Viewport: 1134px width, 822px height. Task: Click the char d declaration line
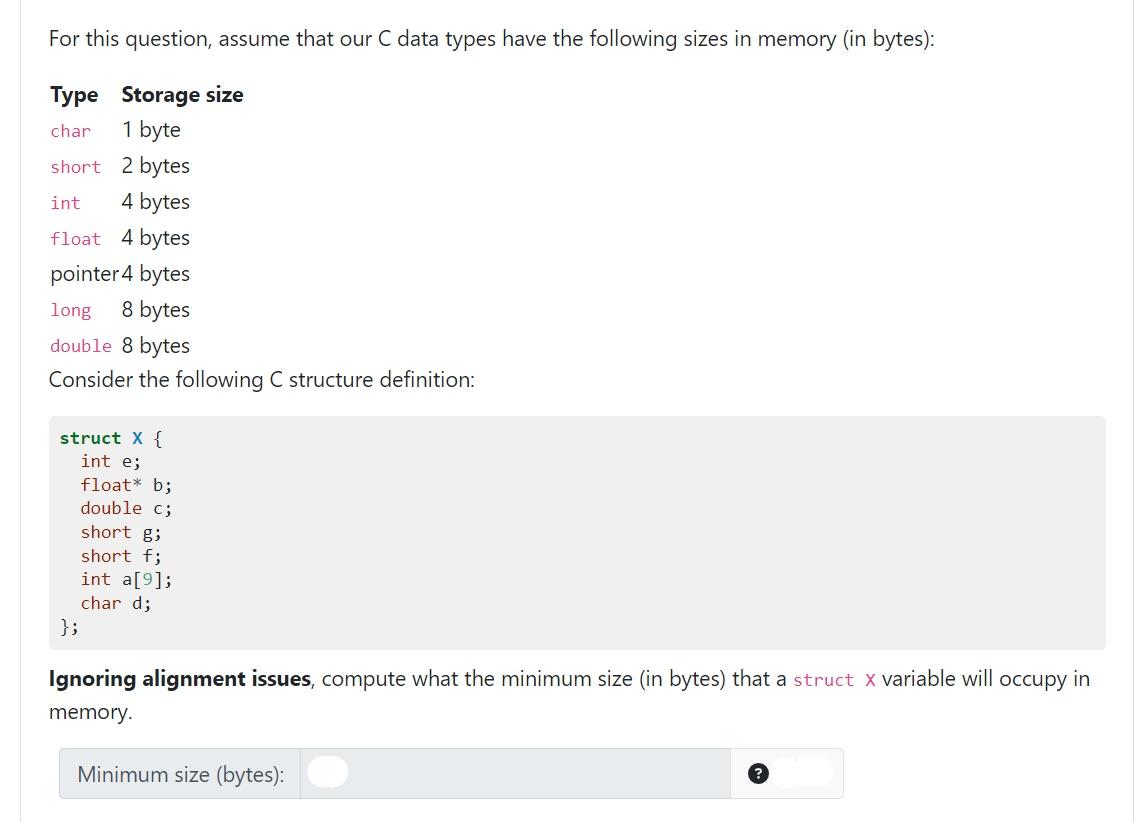coord(115,603)
